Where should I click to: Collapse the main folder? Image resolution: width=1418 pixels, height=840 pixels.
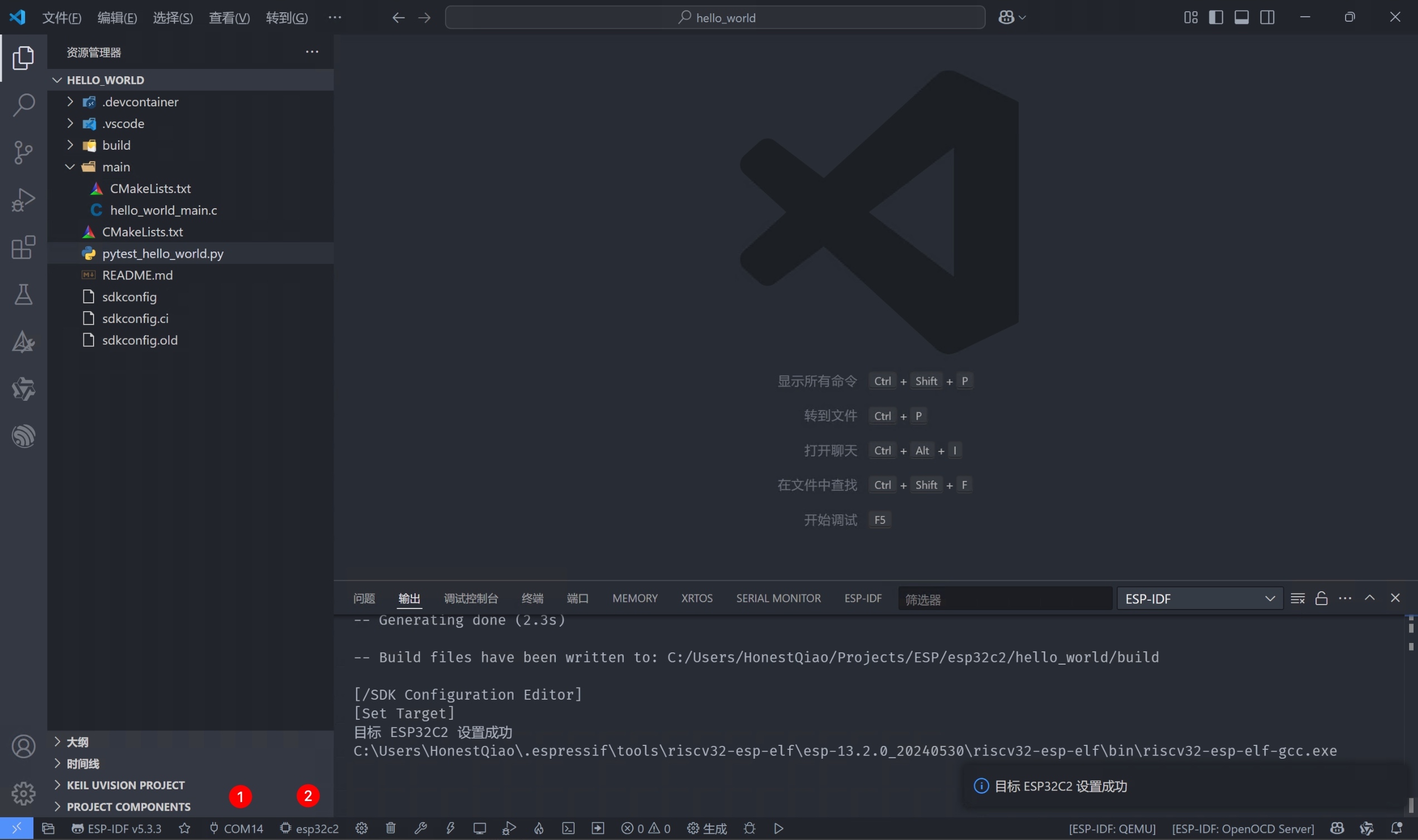116,166
